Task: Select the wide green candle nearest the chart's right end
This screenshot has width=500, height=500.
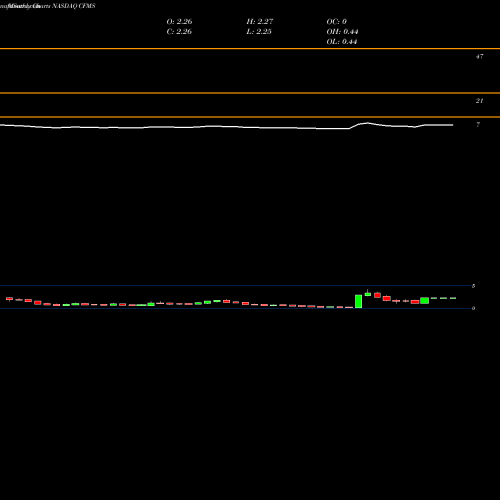Action: (x=424, y=301)
